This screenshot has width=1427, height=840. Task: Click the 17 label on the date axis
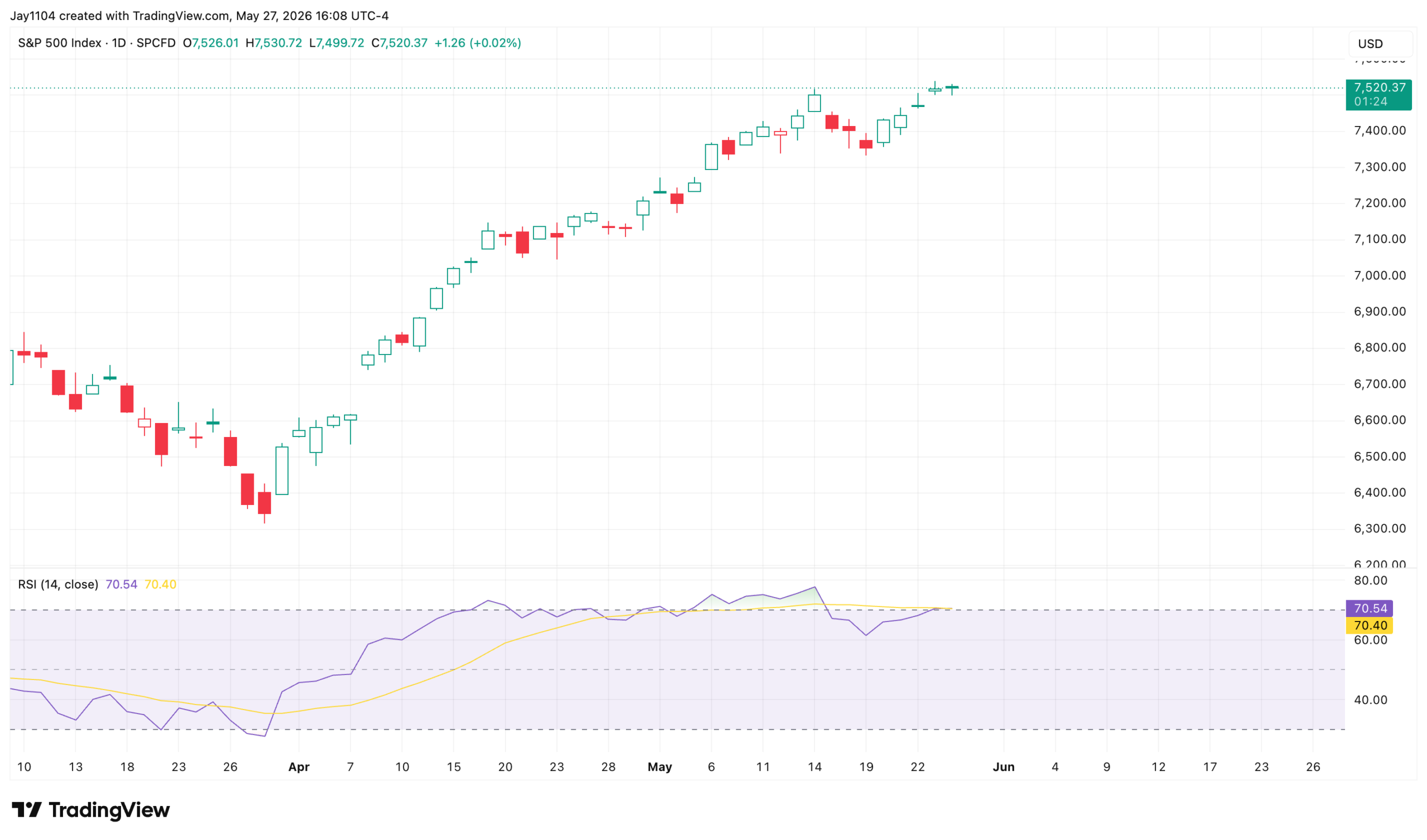click(1210, 768)
